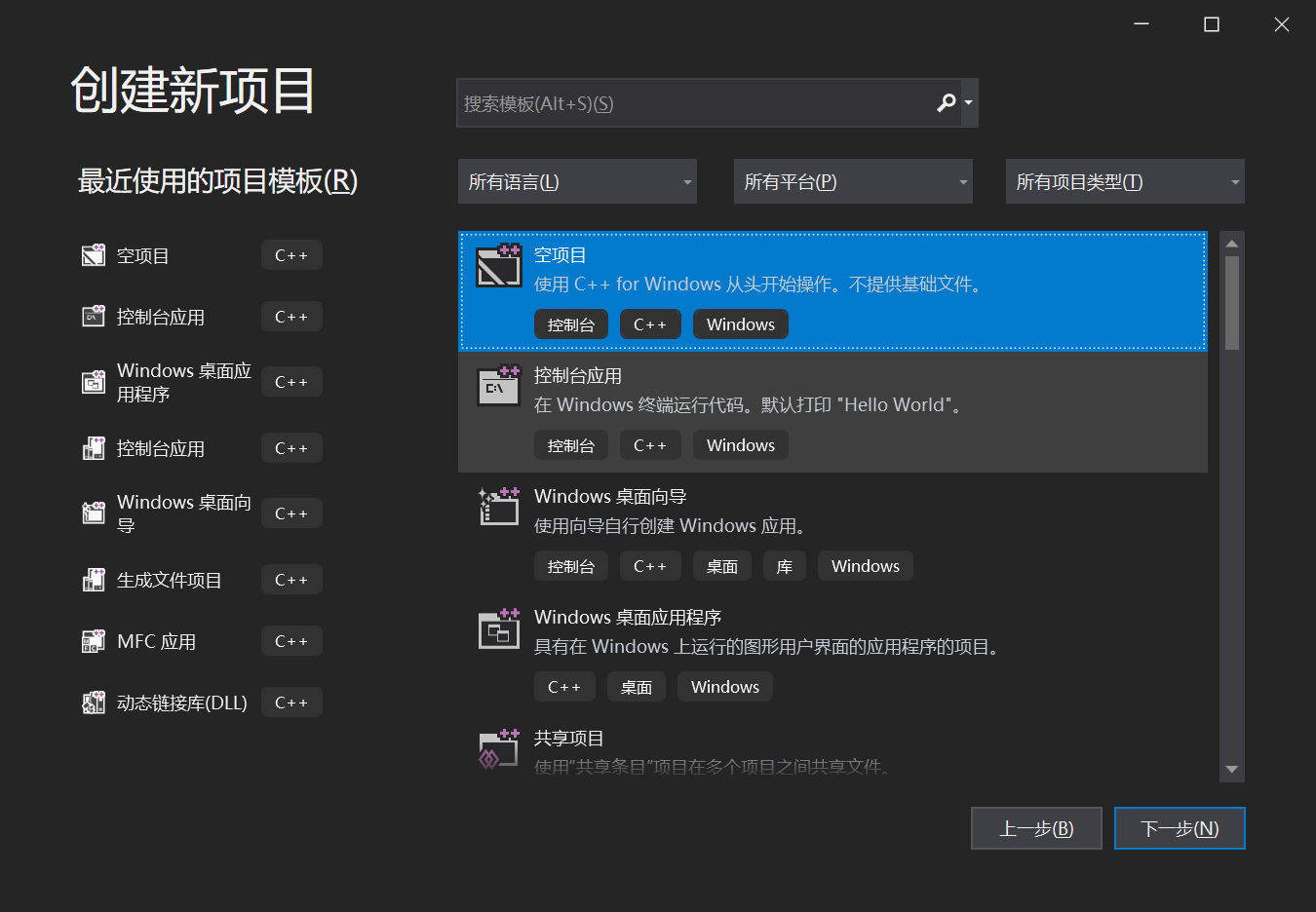Open the 所有平台 platform filter dropdown
Viewport: 1316px width, 912px height.
853,181
